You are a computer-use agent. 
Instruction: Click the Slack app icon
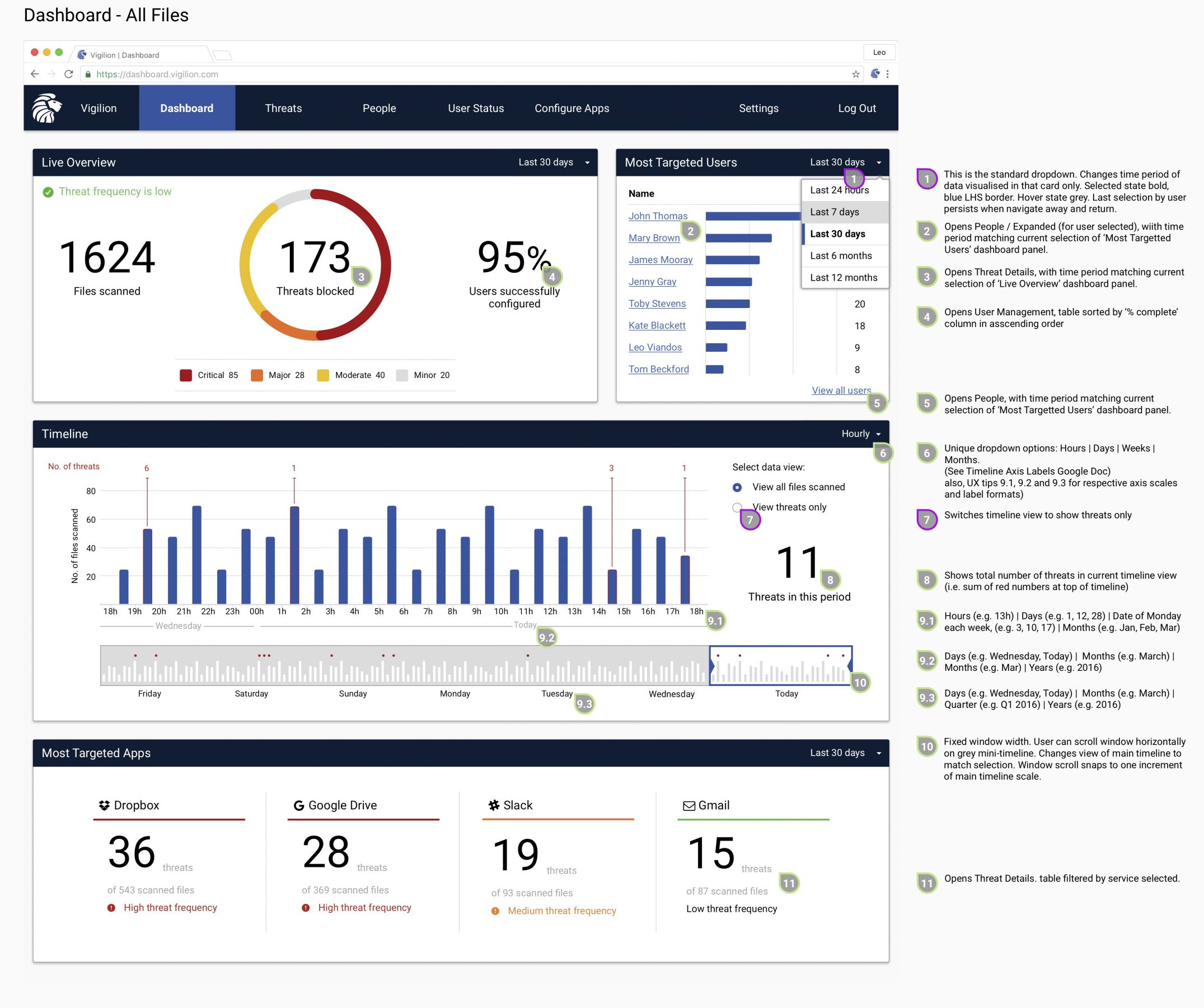(x=493, y=805)
